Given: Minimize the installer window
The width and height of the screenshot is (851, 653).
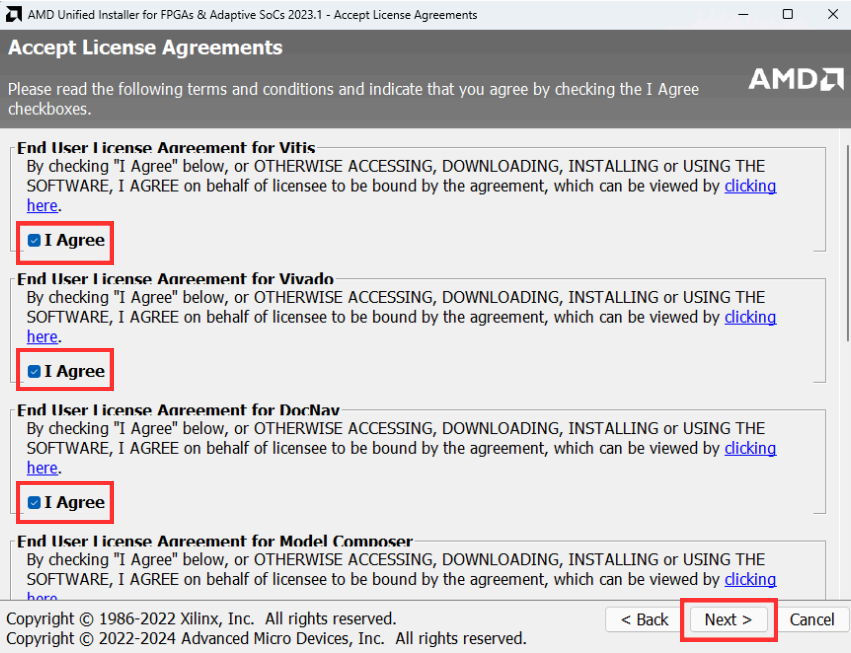Looking at the screenshot, I should (742, 14).
